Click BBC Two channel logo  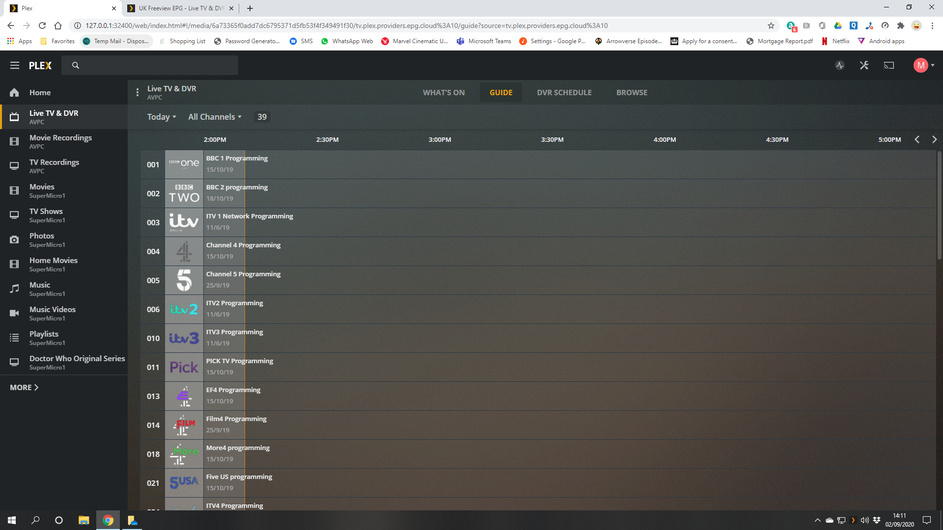pyautogui.click(x=184, y=193)
